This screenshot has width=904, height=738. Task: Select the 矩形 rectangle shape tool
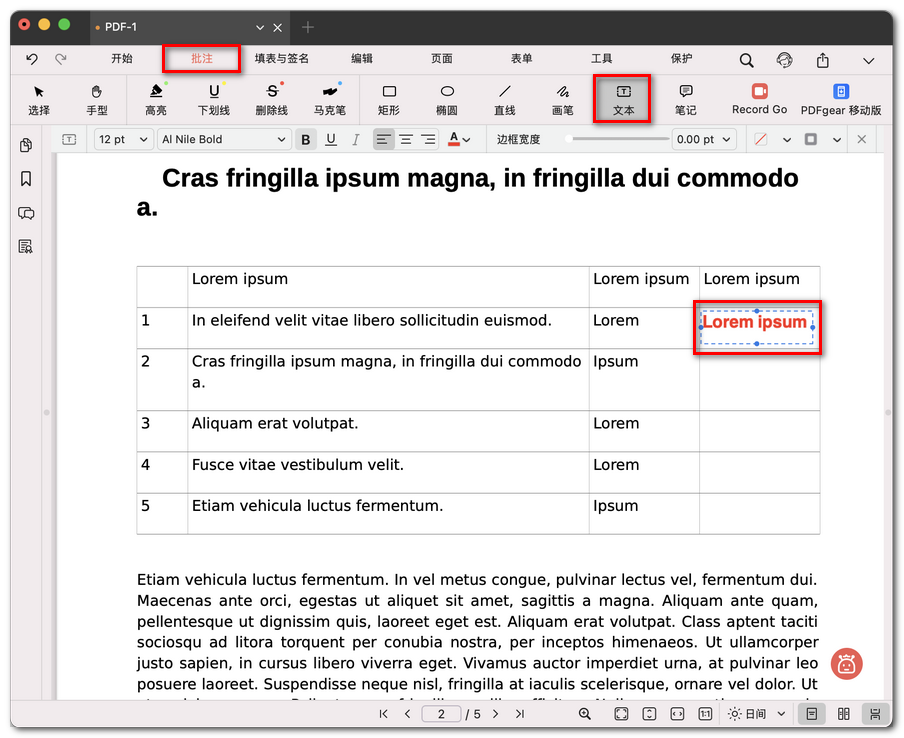tap(389, 98)
